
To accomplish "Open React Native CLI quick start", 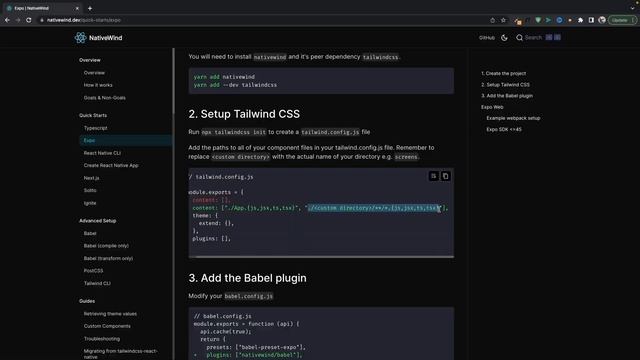I will click(x=102, y=153).
